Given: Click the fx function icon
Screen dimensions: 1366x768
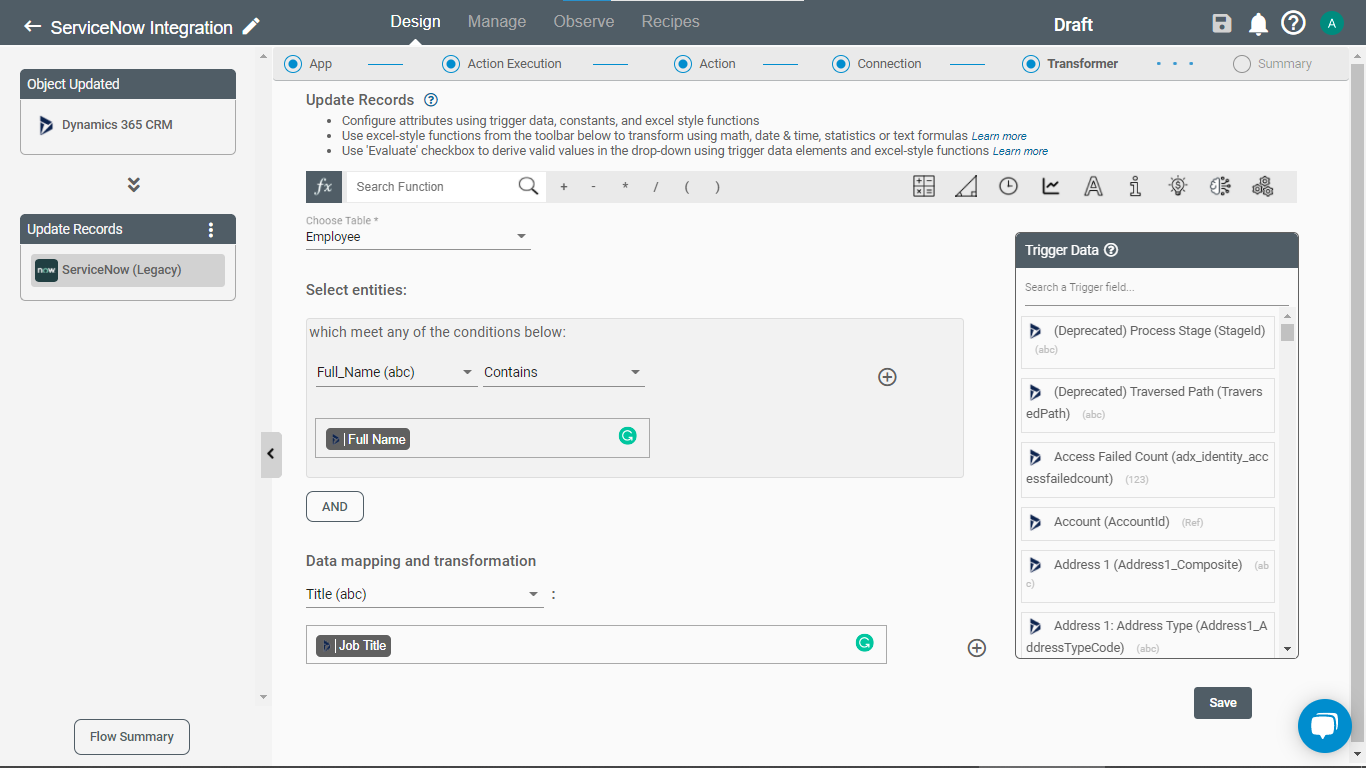Looking at the screenshot, I should [x=323, y=187].
